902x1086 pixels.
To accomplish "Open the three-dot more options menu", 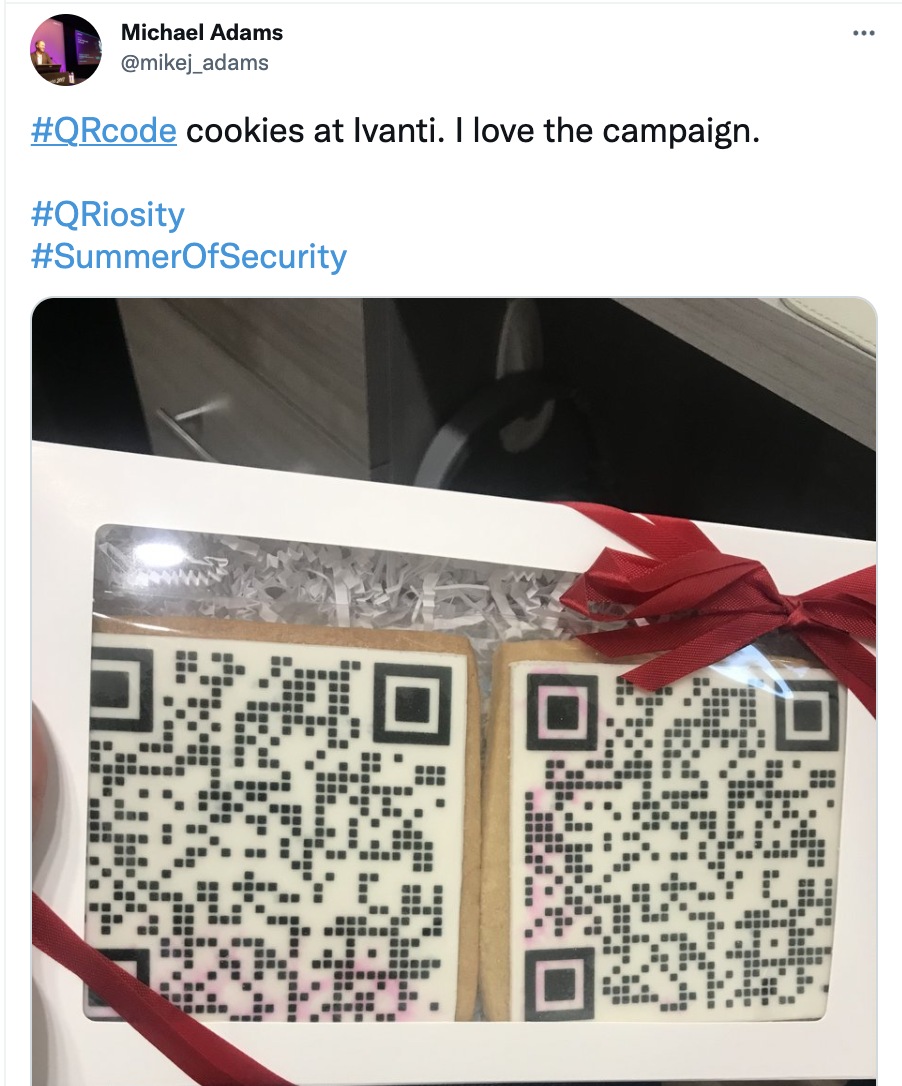I will pos(863,33).
